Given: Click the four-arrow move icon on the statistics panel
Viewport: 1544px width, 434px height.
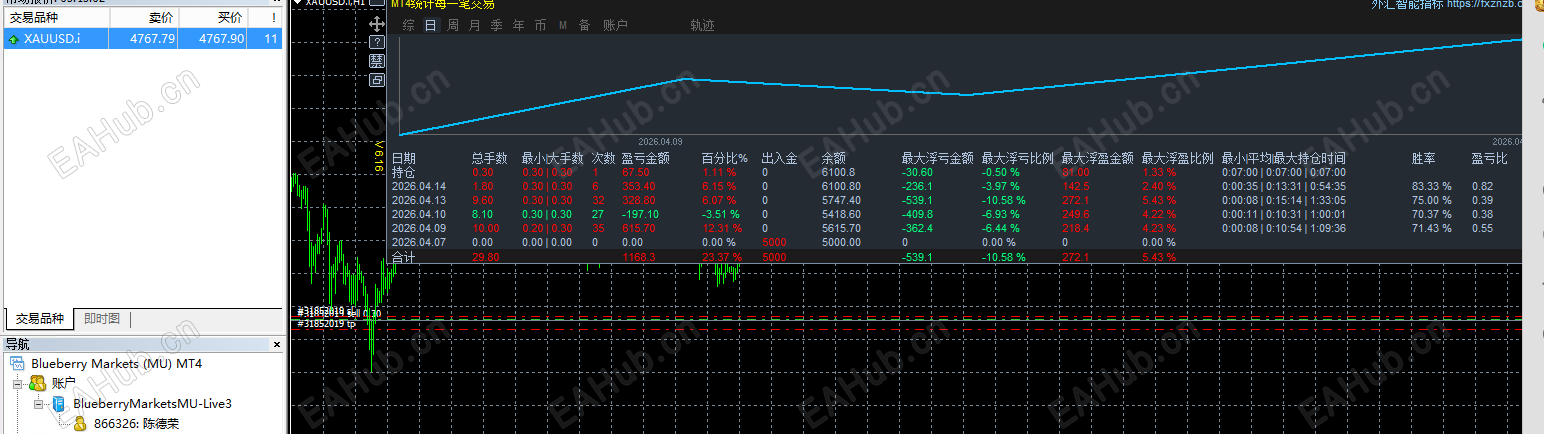Looking at the screenshot, I should (377, 24).
